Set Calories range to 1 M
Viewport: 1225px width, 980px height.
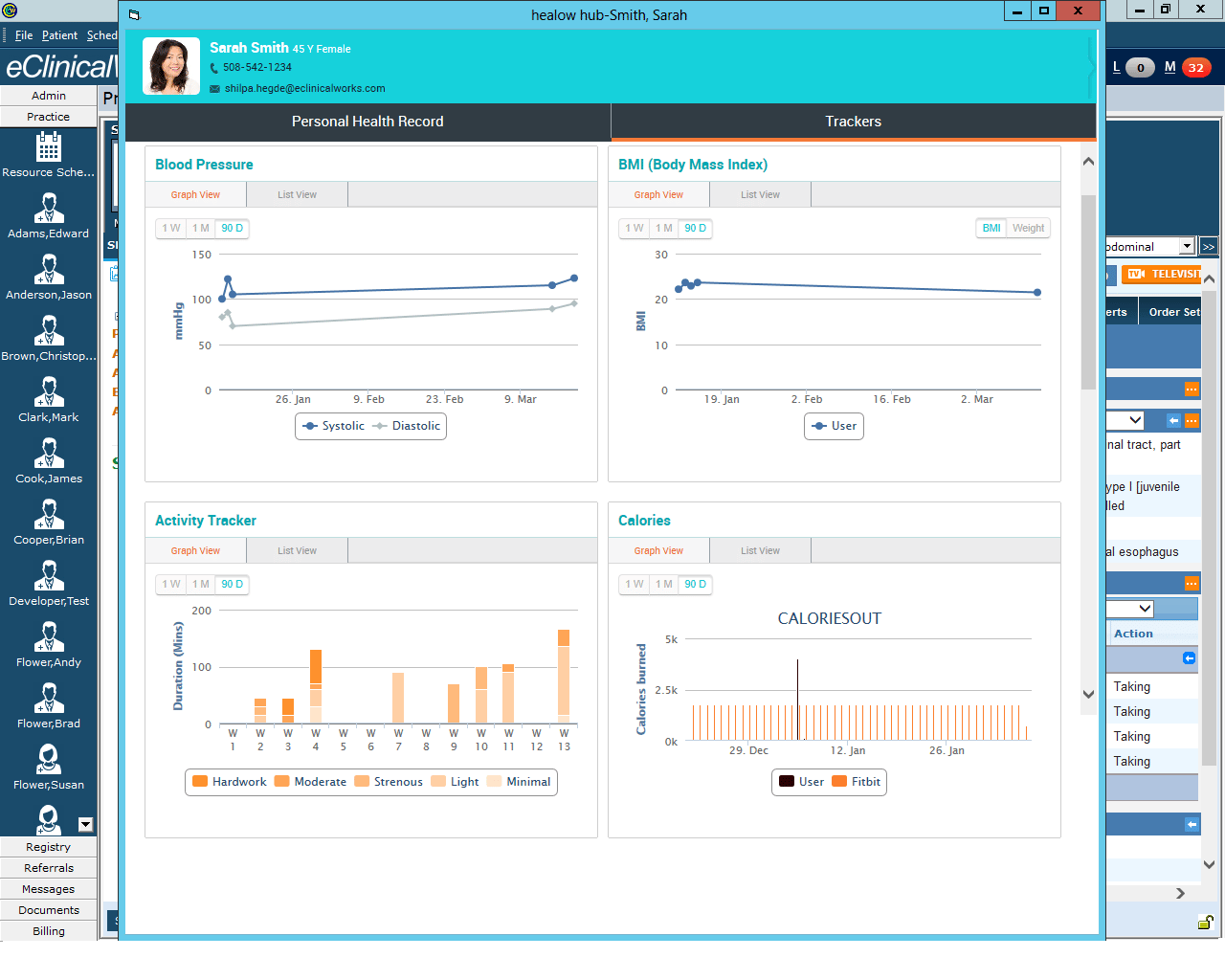coord(664,584)
